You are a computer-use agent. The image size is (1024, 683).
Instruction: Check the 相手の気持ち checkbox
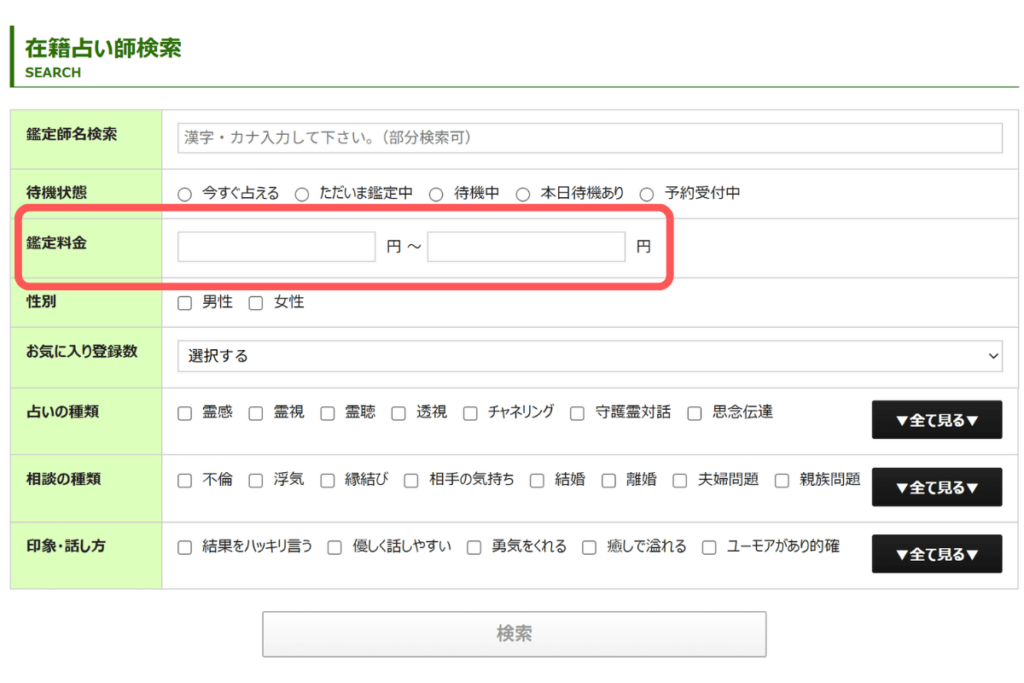410,480
